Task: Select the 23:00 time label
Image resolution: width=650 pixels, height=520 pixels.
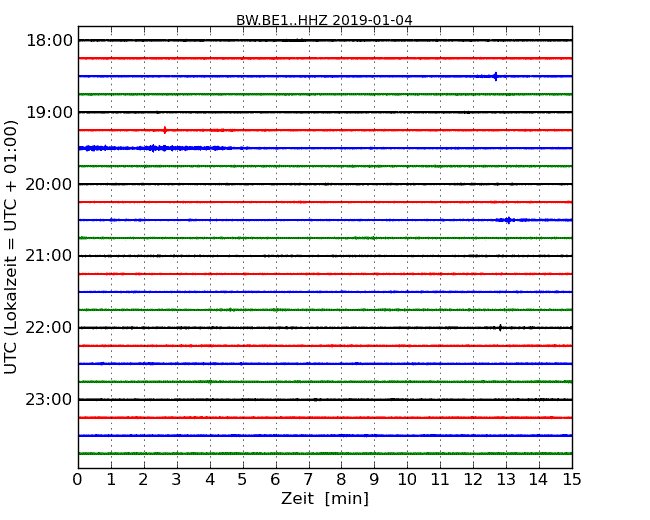Action: pos(49,399)
